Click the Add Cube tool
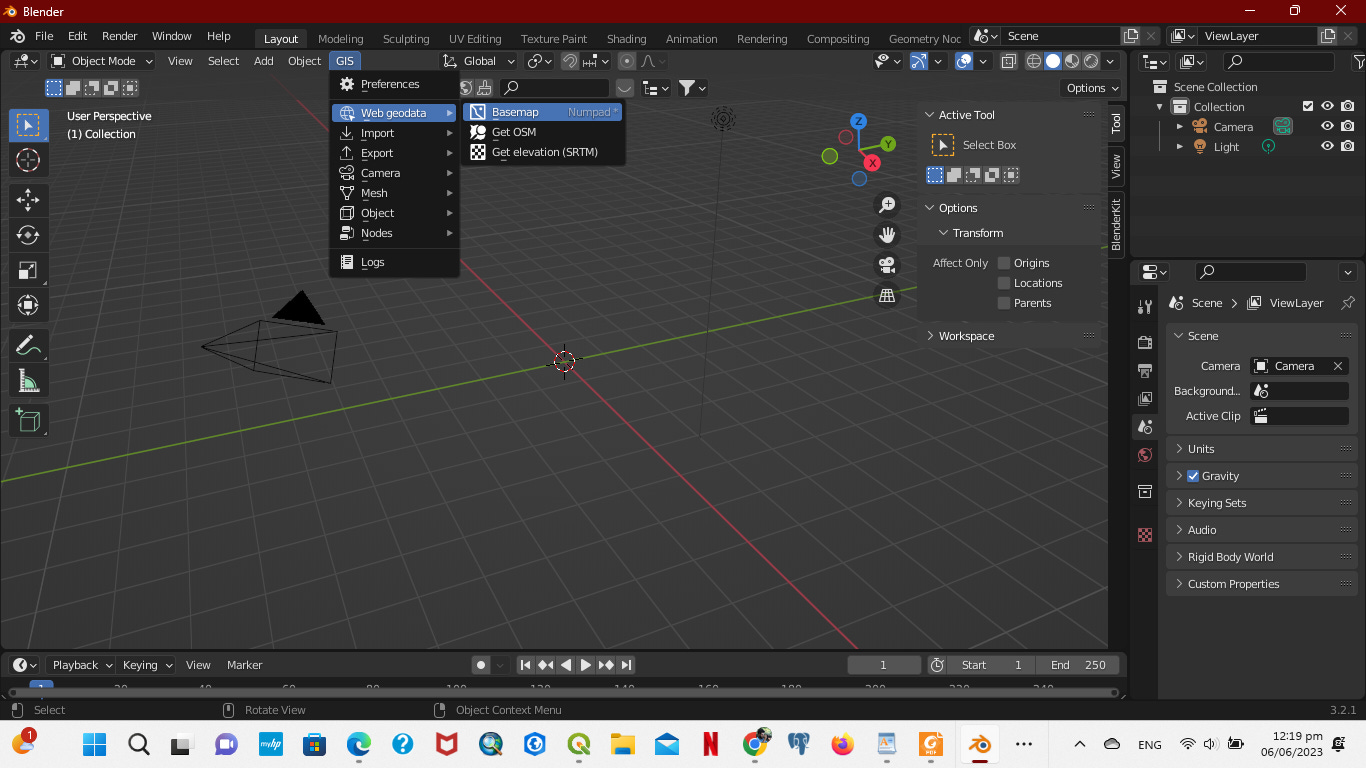The width and height of the screenshot is (1366, 768). pyautogui.click(x=28, y=420)
